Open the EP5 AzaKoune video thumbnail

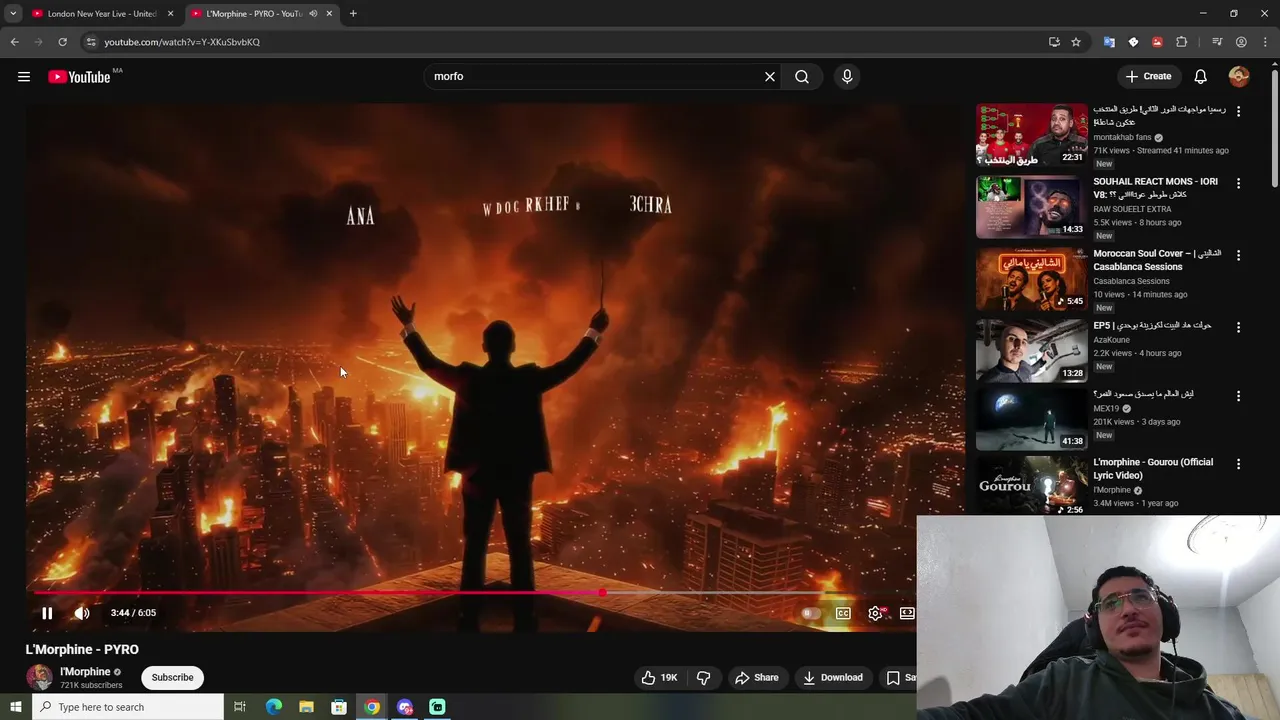[x=1031, y=351]
